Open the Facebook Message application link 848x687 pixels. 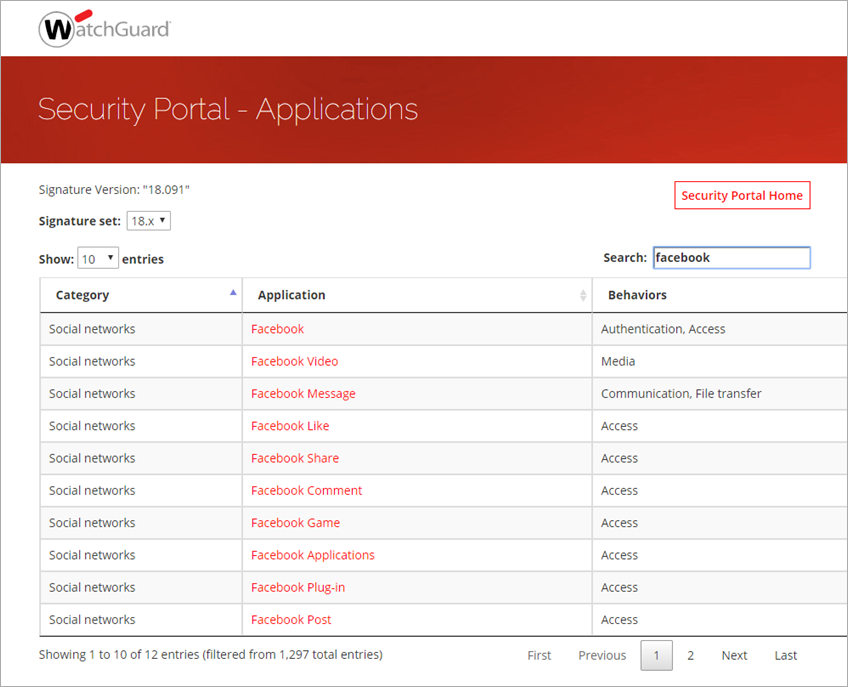[x=303, y=393]
